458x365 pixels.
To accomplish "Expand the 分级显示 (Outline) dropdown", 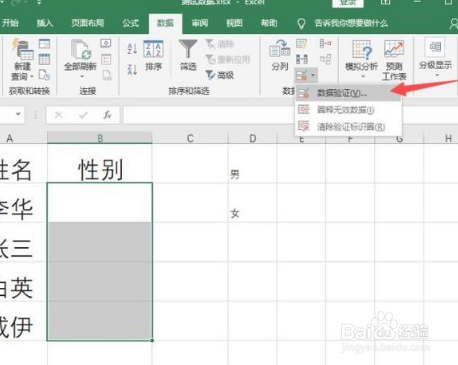I will (437, 76).
